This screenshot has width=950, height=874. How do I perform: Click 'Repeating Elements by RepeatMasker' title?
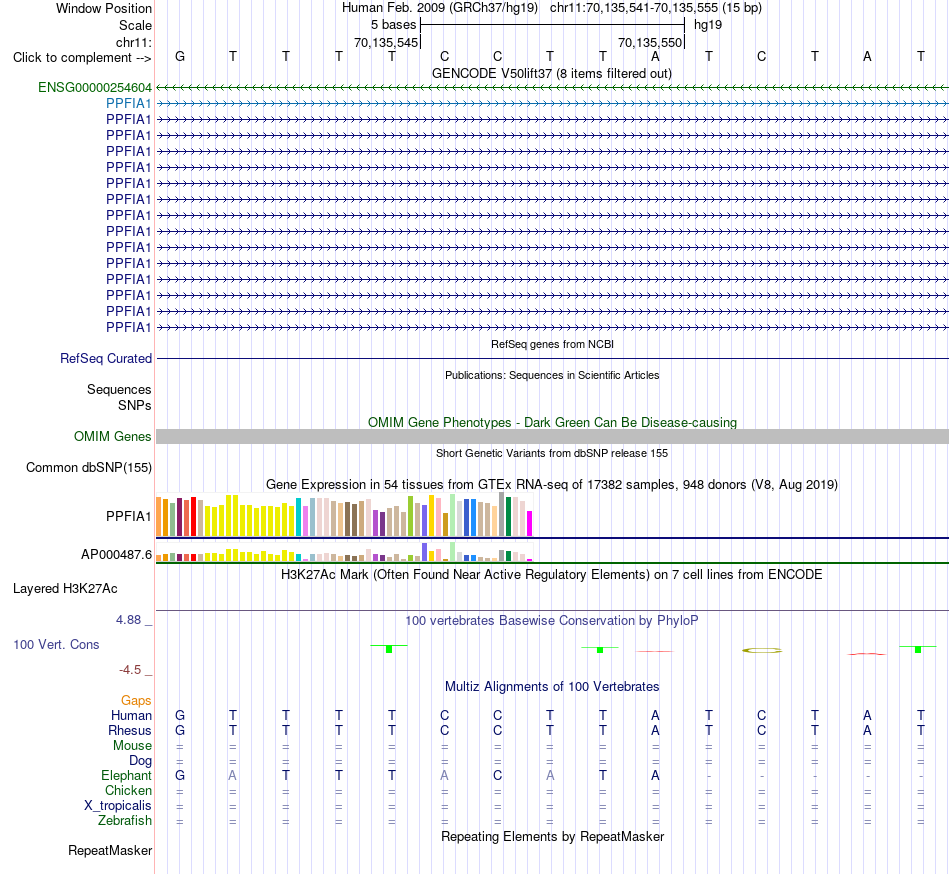coord(552,836)
